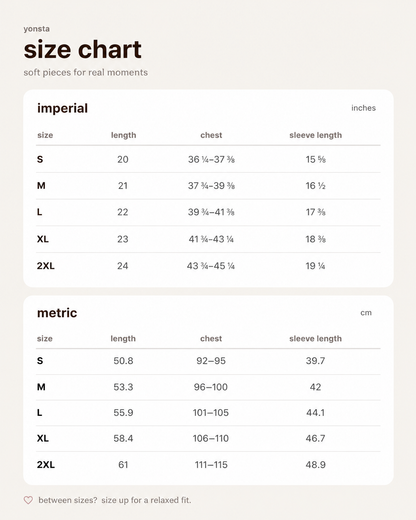The width and height of the screenshot is (416, 520).
Task: Click imperial sleeve length column header
Action: tap(315, 135)
